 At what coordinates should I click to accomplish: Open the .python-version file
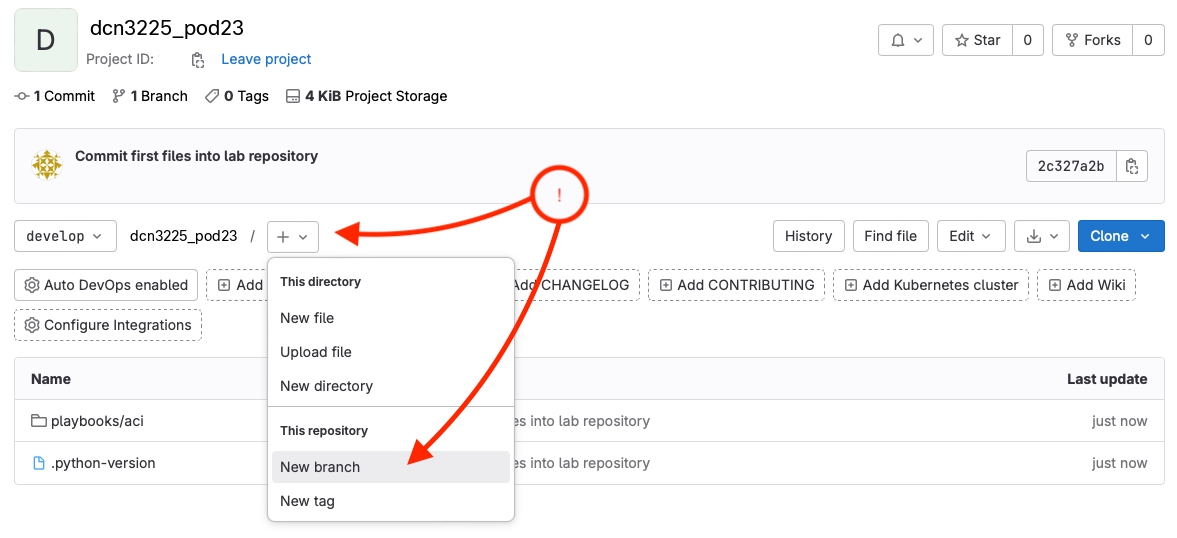pyautogui.click(x=103, y=463)
